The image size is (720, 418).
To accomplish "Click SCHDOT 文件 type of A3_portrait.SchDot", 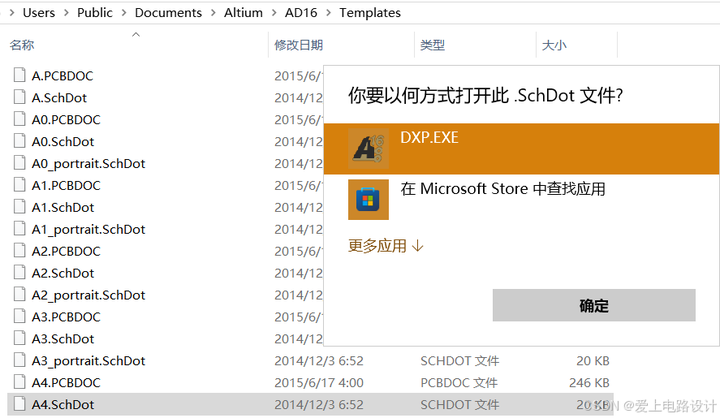I will 460,361.
